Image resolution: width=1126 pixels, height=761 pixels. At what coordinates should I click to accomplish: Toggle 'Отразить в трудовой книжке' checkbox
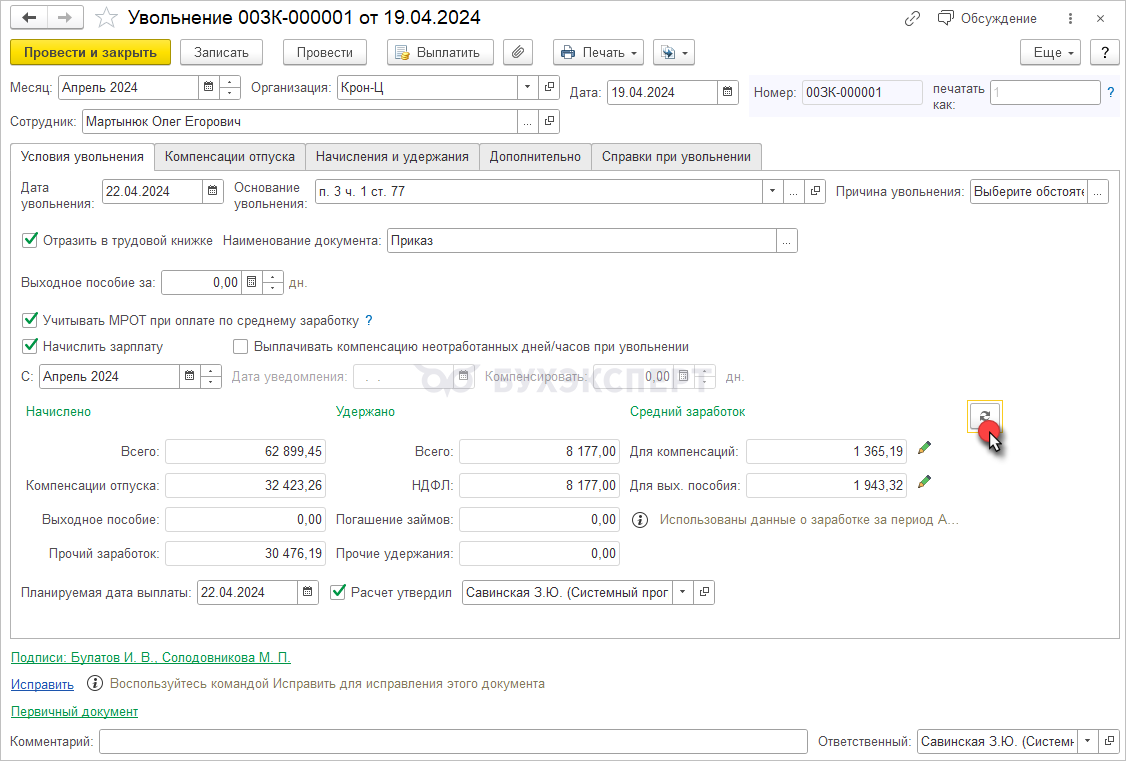(x=29, y=240)
